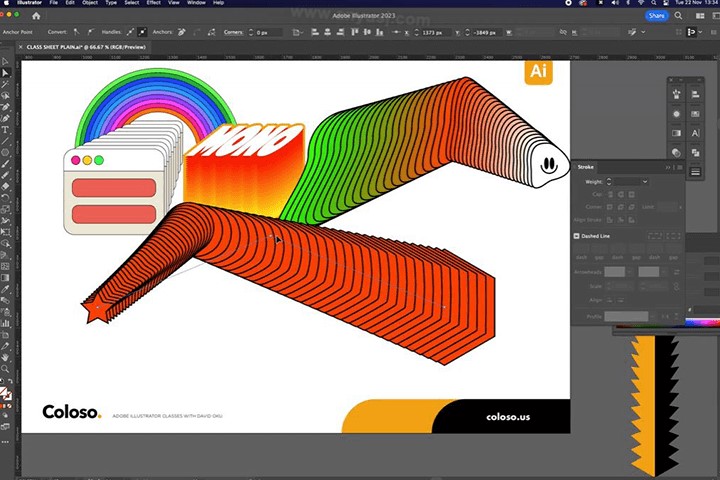Open the Window menu
This screenshot has height=480, width=720.
tap(196, 3)
